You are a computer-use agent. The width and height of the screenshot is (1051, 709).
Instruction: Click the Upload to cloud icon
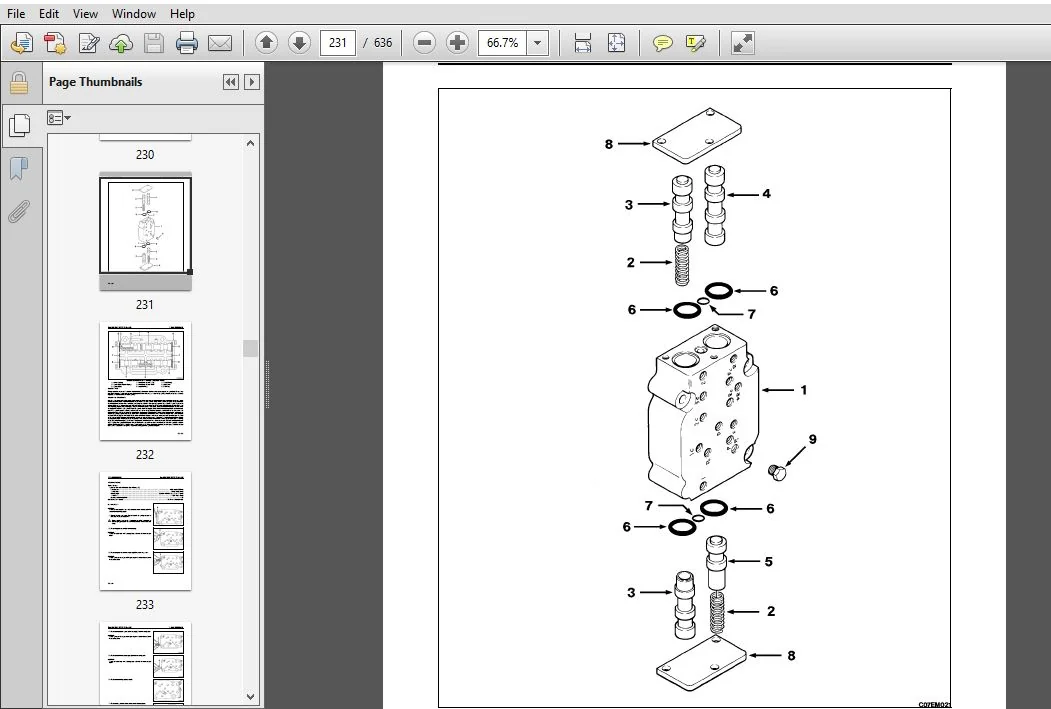121,43
